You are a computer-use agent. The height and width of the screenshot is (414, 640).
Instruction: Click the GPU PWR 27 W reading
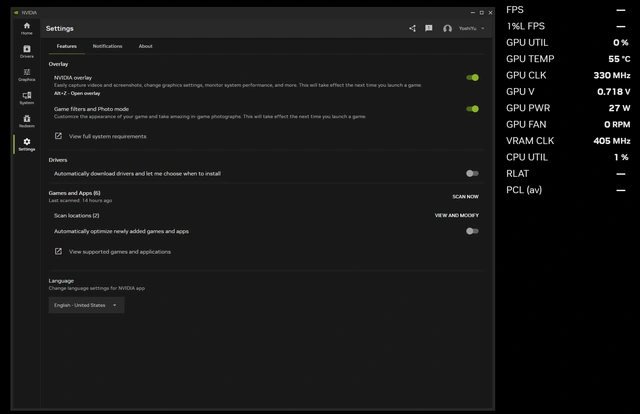[568, 108]
